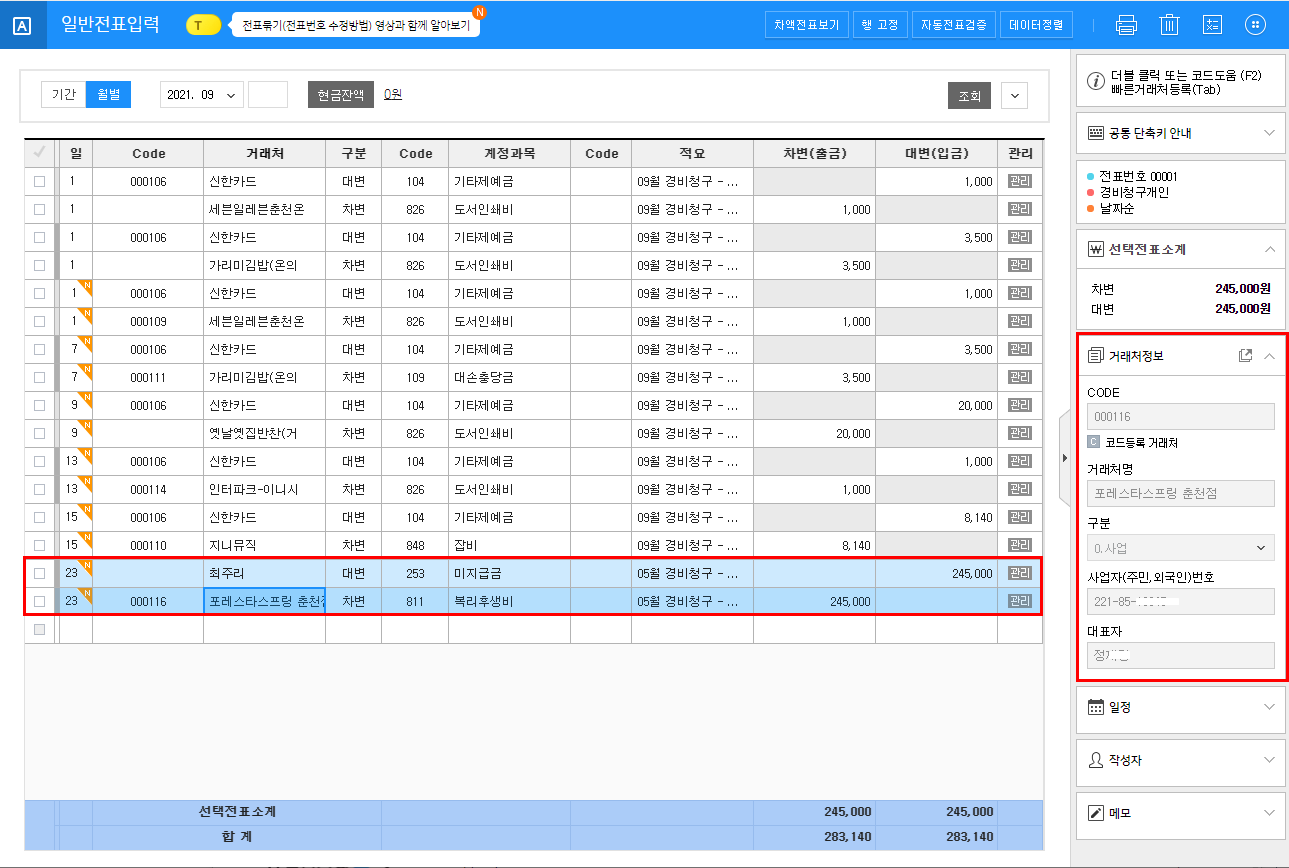Image resolution: width=1289 pixels, height=868 pixels.
Task: Tick the checkbox for the 지니뮤직 row
Action: point(40,546)
